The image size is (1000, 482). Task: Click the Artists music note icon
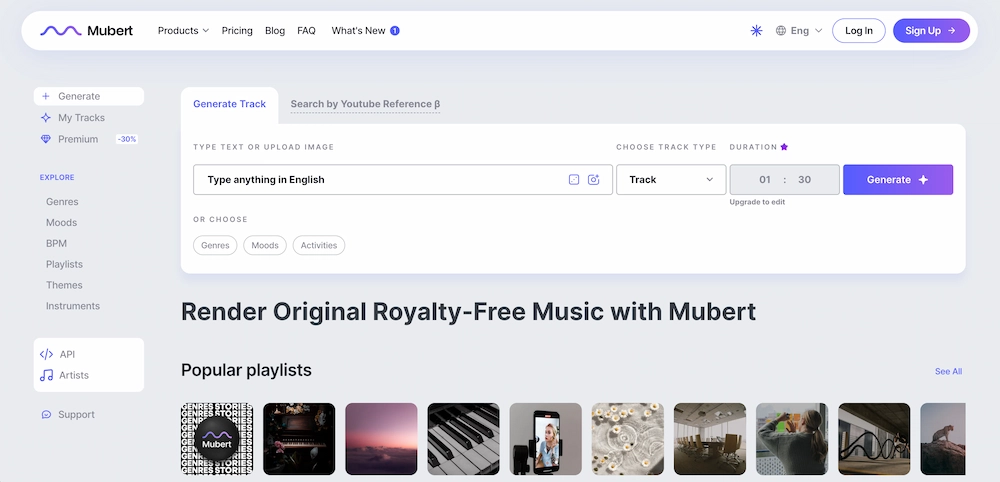point(46,376)
